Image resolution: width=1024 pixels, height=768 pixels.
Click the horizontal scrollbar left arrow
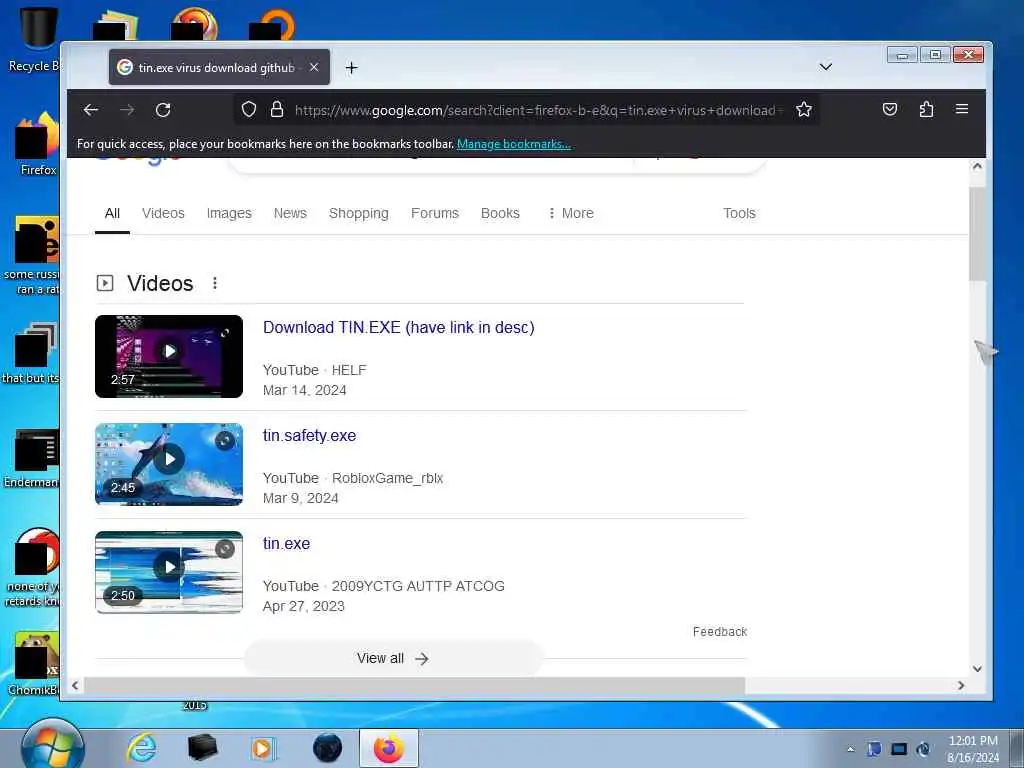(x=75, y=686)
